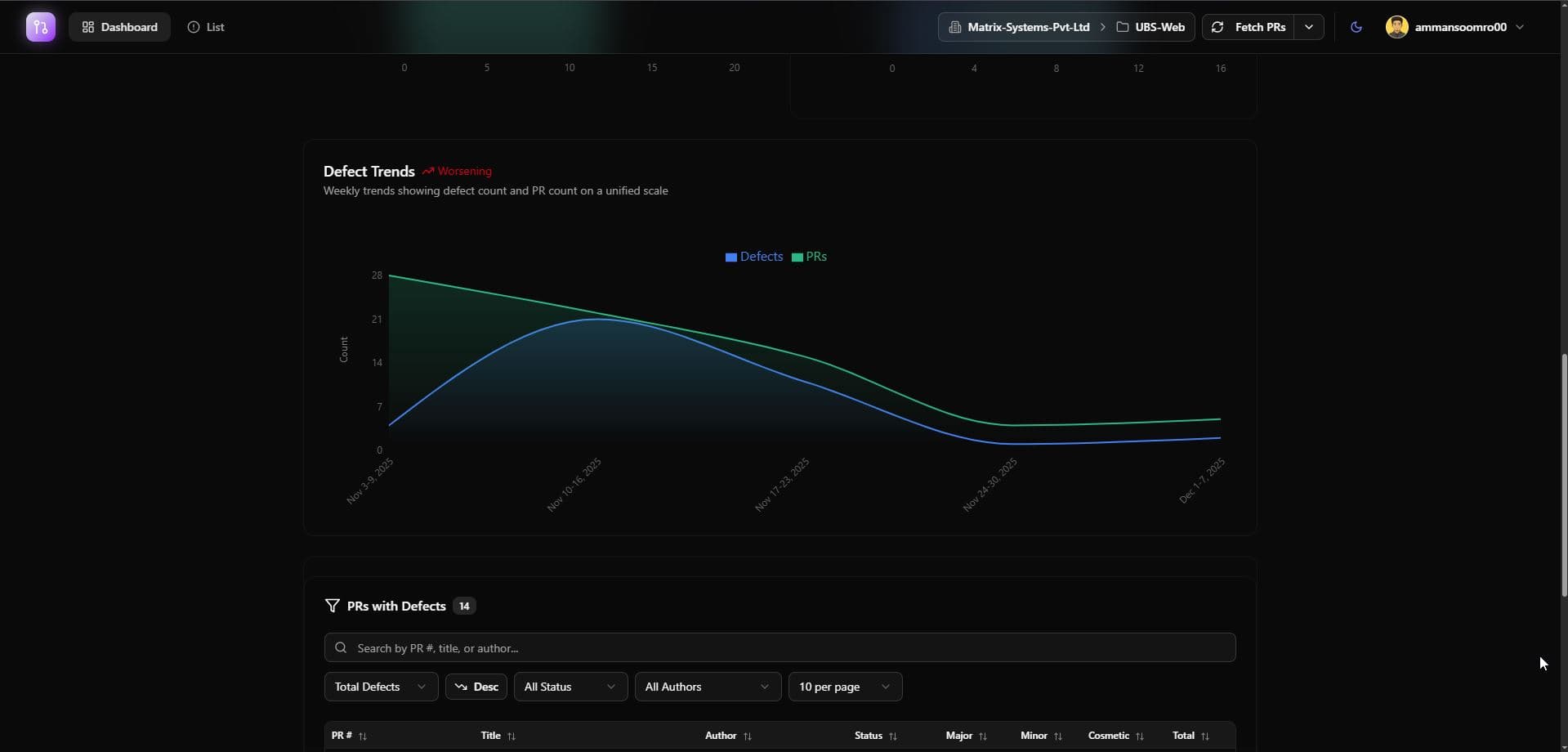Click the page vertical scrollbar thumb
This screenshot has width=1568, height=752.
(x=1564, y=474)
